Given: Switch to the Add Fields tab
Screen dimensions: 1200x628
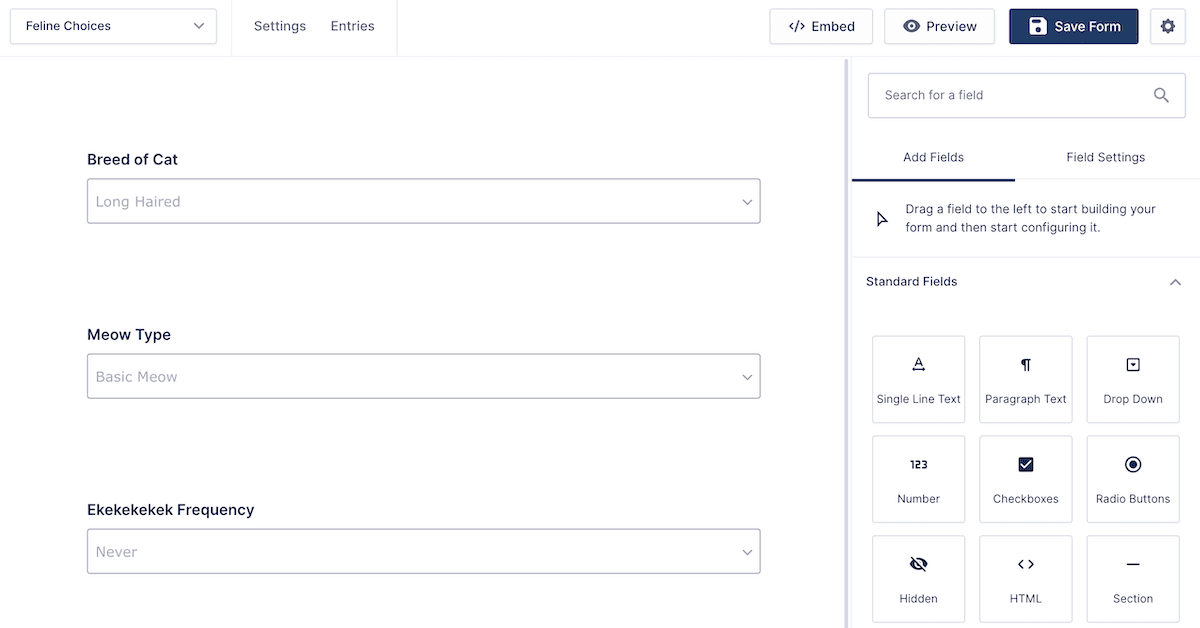Looking at the screenshot, I should pyautogui.click(x=933, y=157).
